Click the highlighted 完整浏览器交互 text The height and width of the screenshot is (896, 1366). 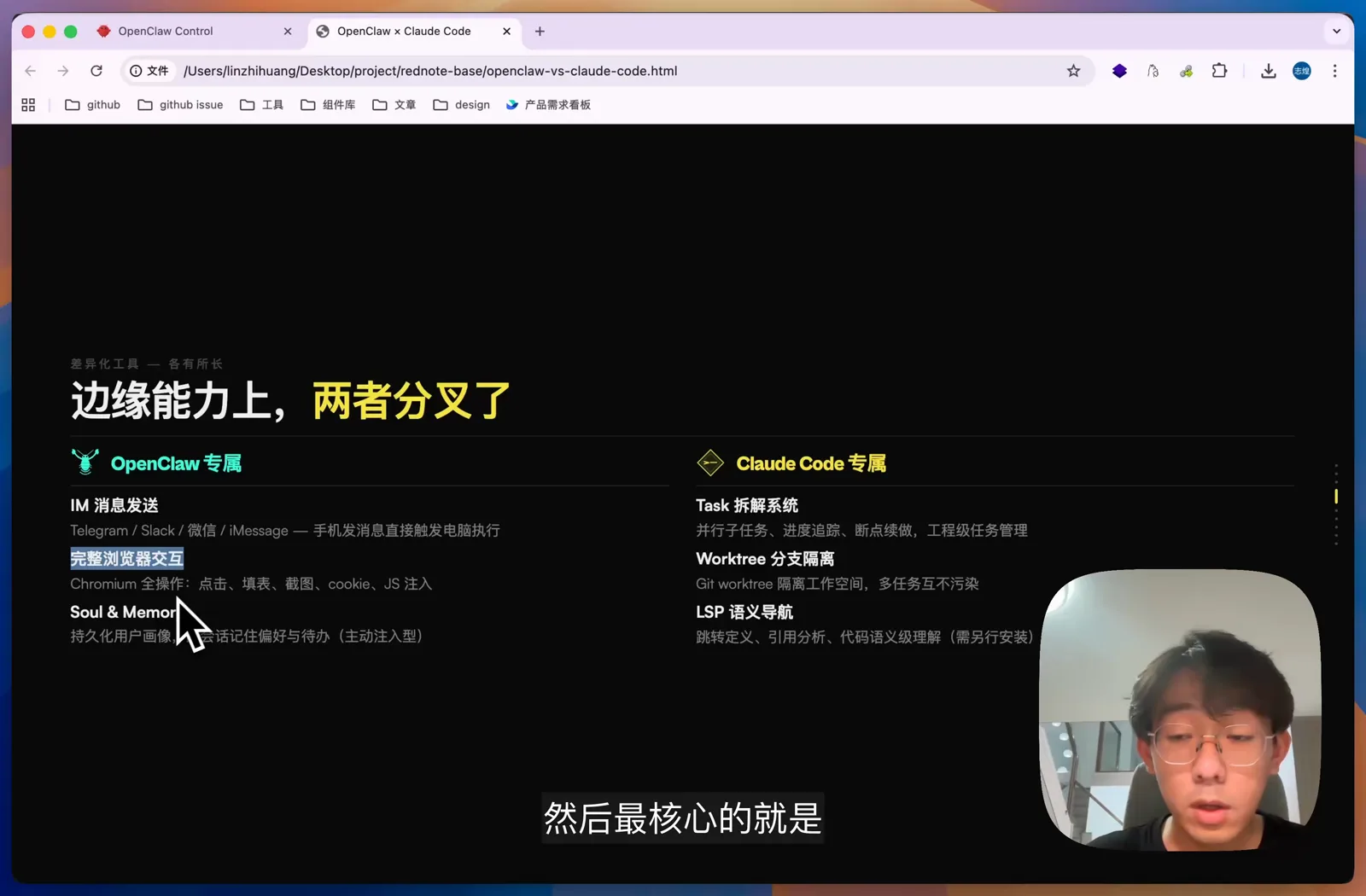point(126,559)
